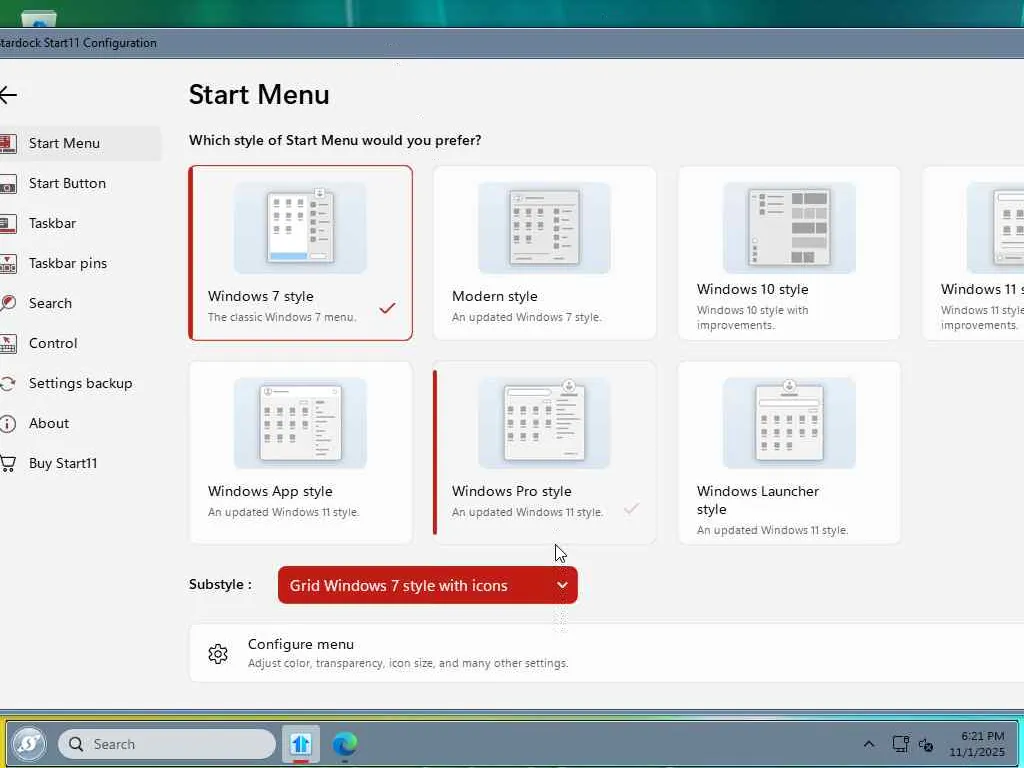Click the Start orb on the taskbar
This screenshot has width=1024, height=768.
(29, 743)
